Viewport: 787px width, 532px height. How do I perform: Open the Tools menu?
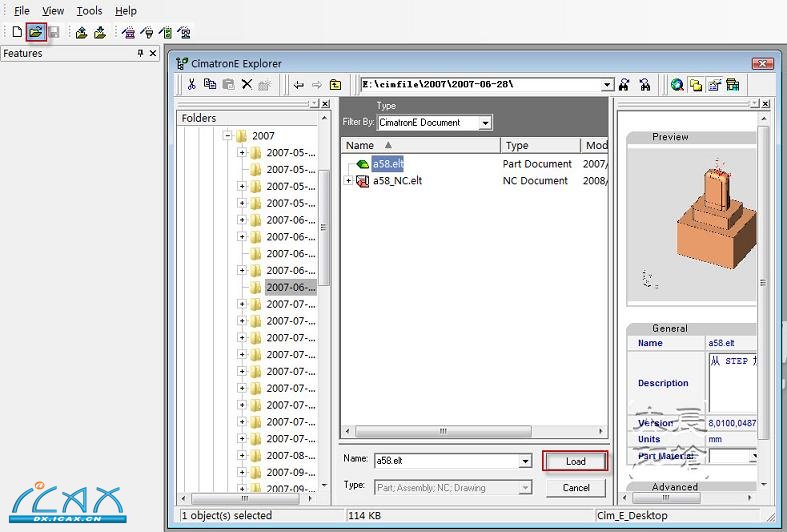pos(89,11)
